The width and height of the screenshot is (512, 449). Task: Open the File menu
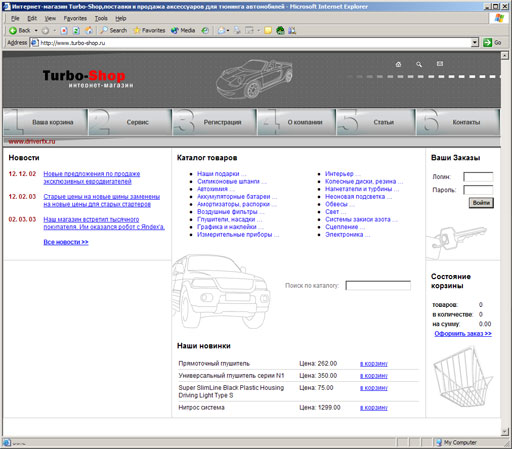(15, 18)
